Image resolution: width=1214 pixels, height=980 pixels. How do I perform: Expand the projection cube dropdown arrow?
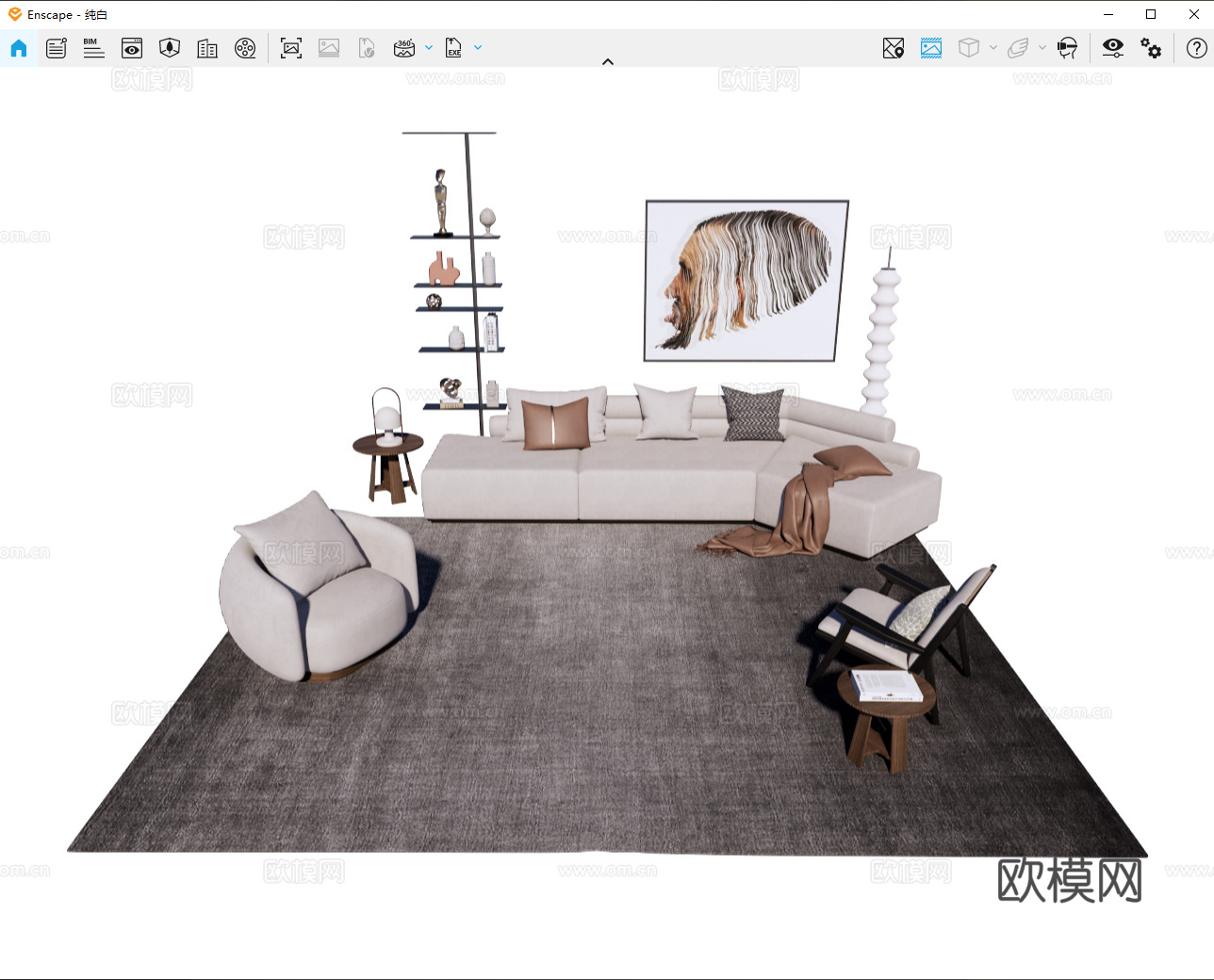click(x=993, y=47)
